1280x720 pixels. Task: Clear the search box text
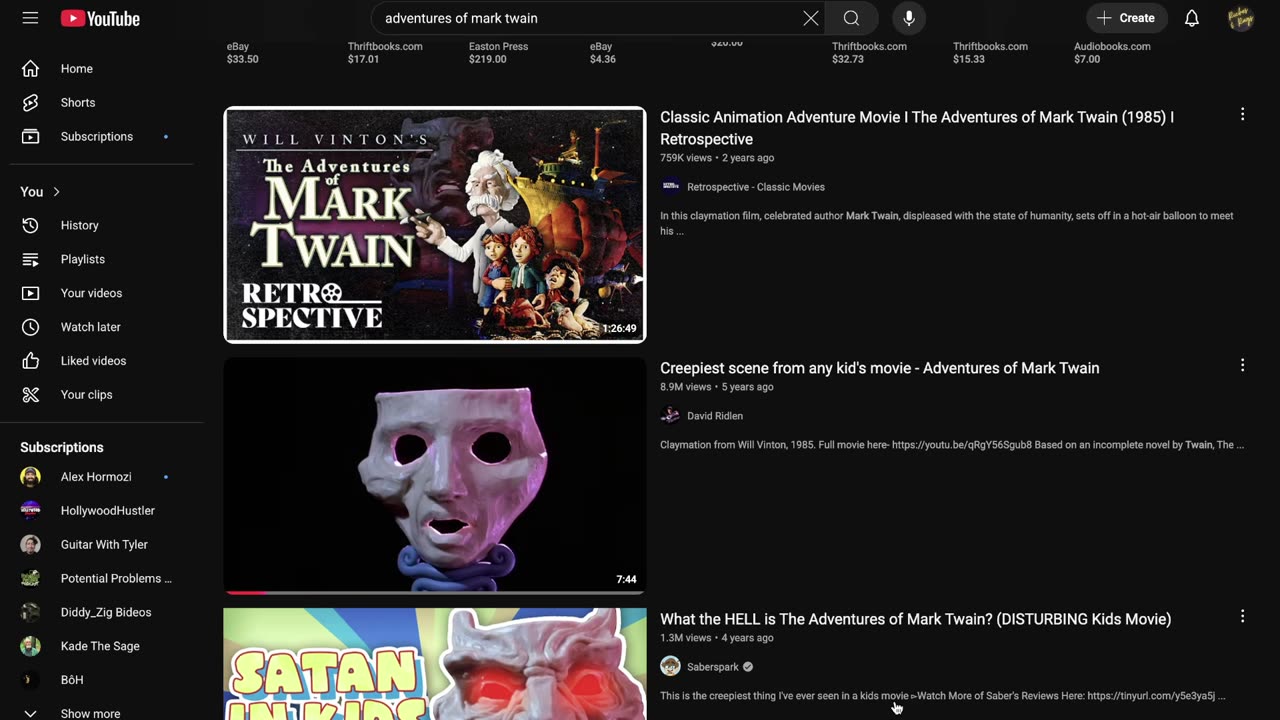tap(810, 18)
